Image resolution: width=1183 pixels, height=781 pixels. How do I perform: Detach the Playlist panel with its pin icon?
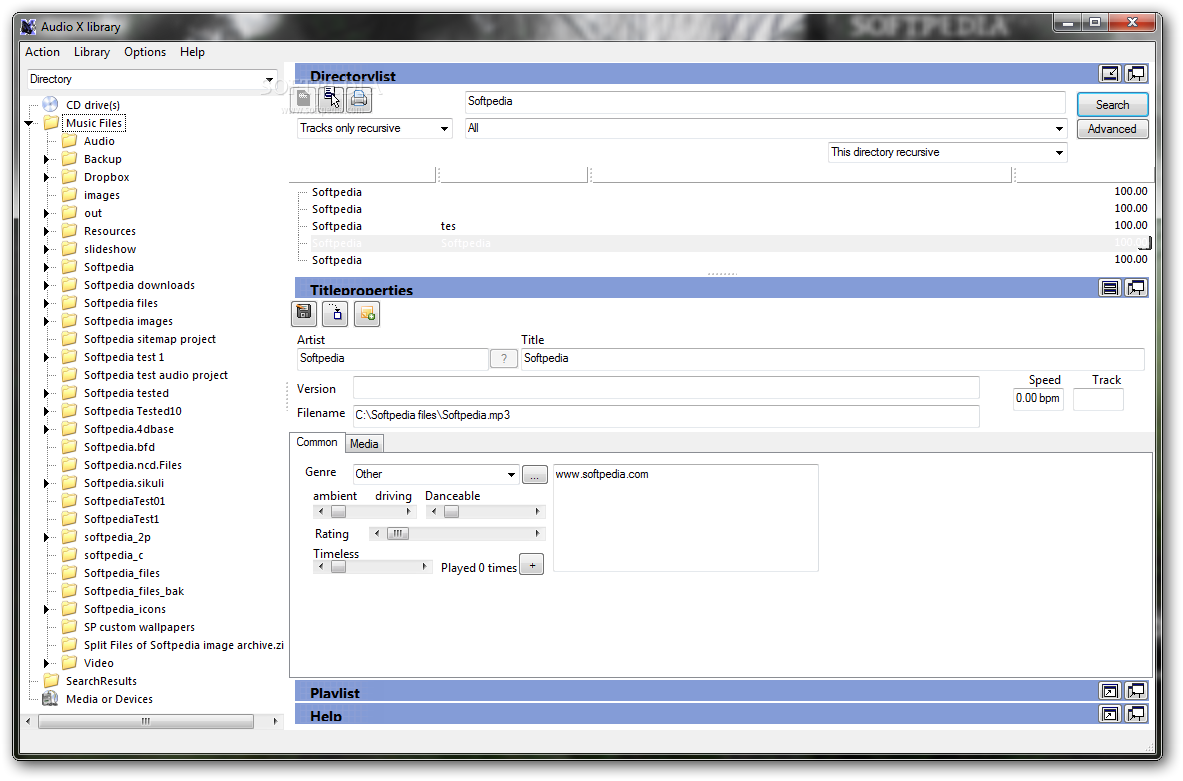coord(1135,690)
